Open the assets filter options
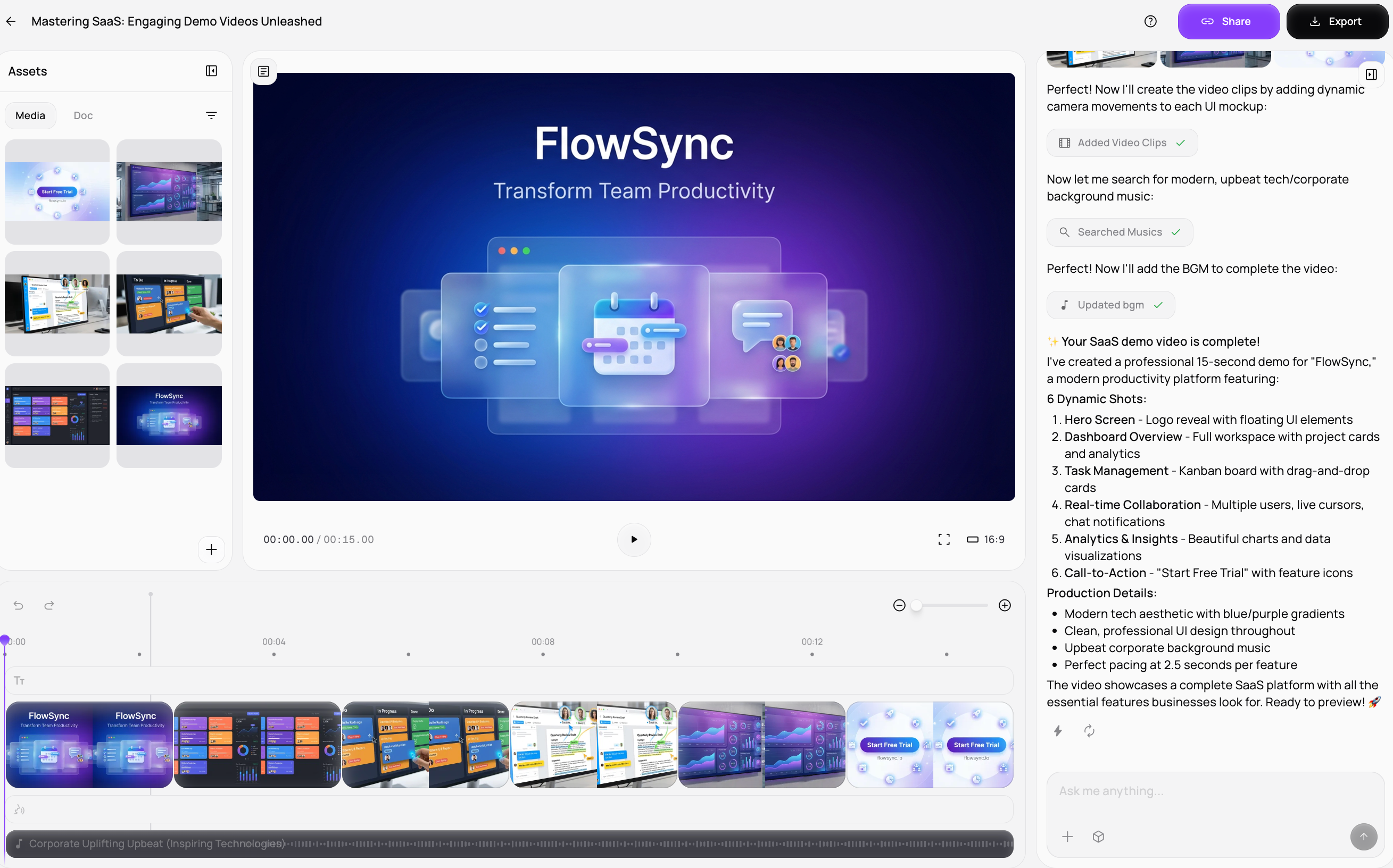The height and width of the screenshot is (868, 1393). tap(211, 115)
